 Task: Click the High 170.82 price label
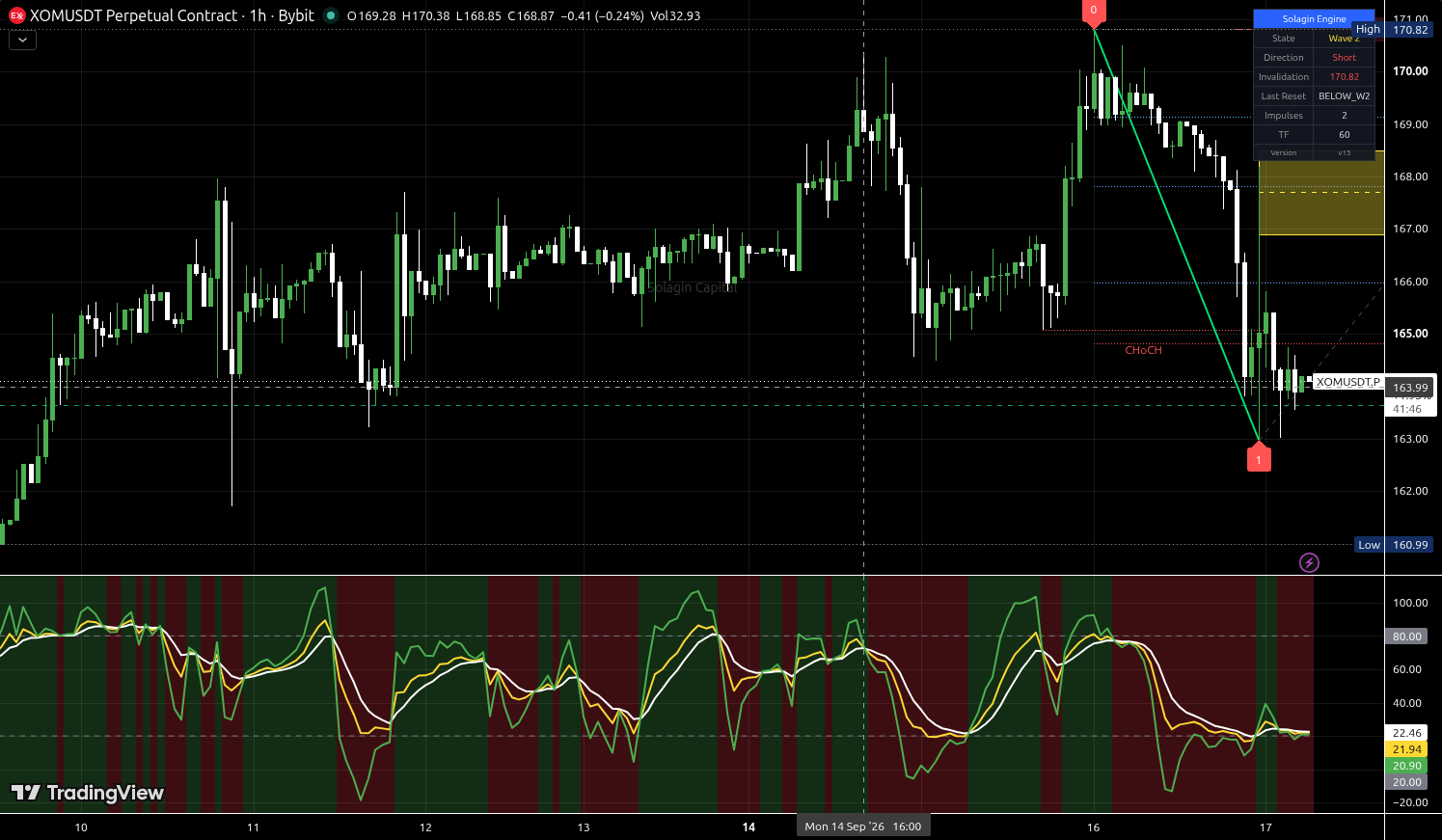[1393, 30]
